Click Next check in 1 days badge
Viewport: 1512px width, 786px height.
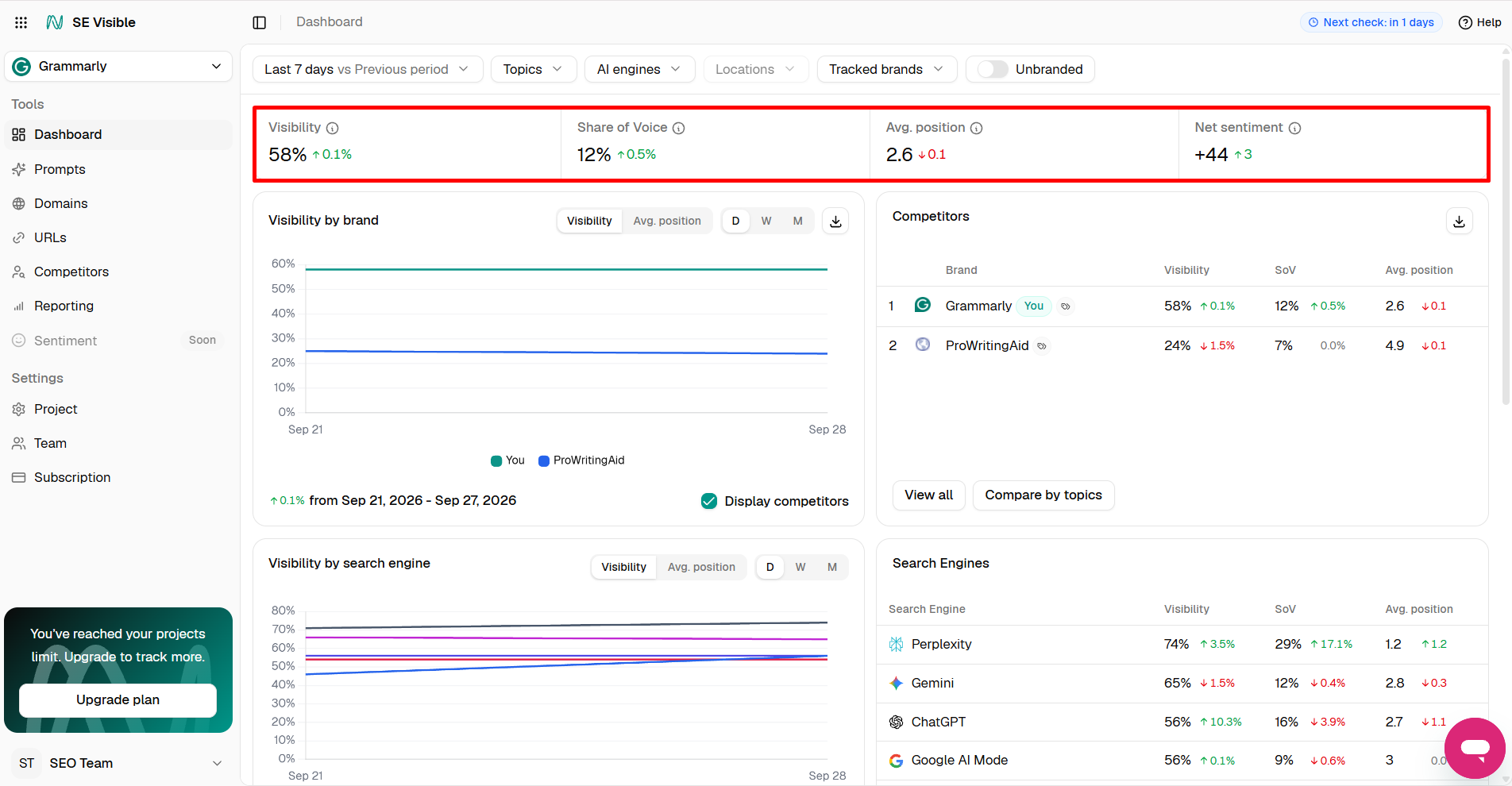click(x=1371, y=22)
